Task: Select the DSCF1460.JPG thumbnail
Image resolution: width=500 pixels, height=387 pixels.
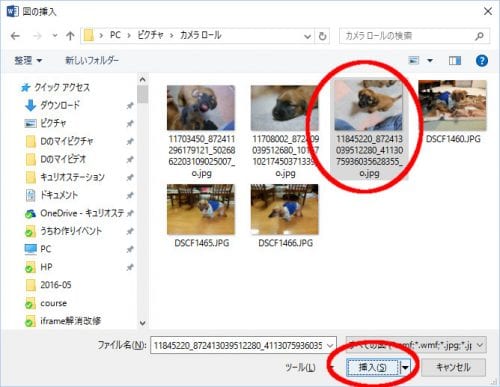Action: (x=453, y=105)
